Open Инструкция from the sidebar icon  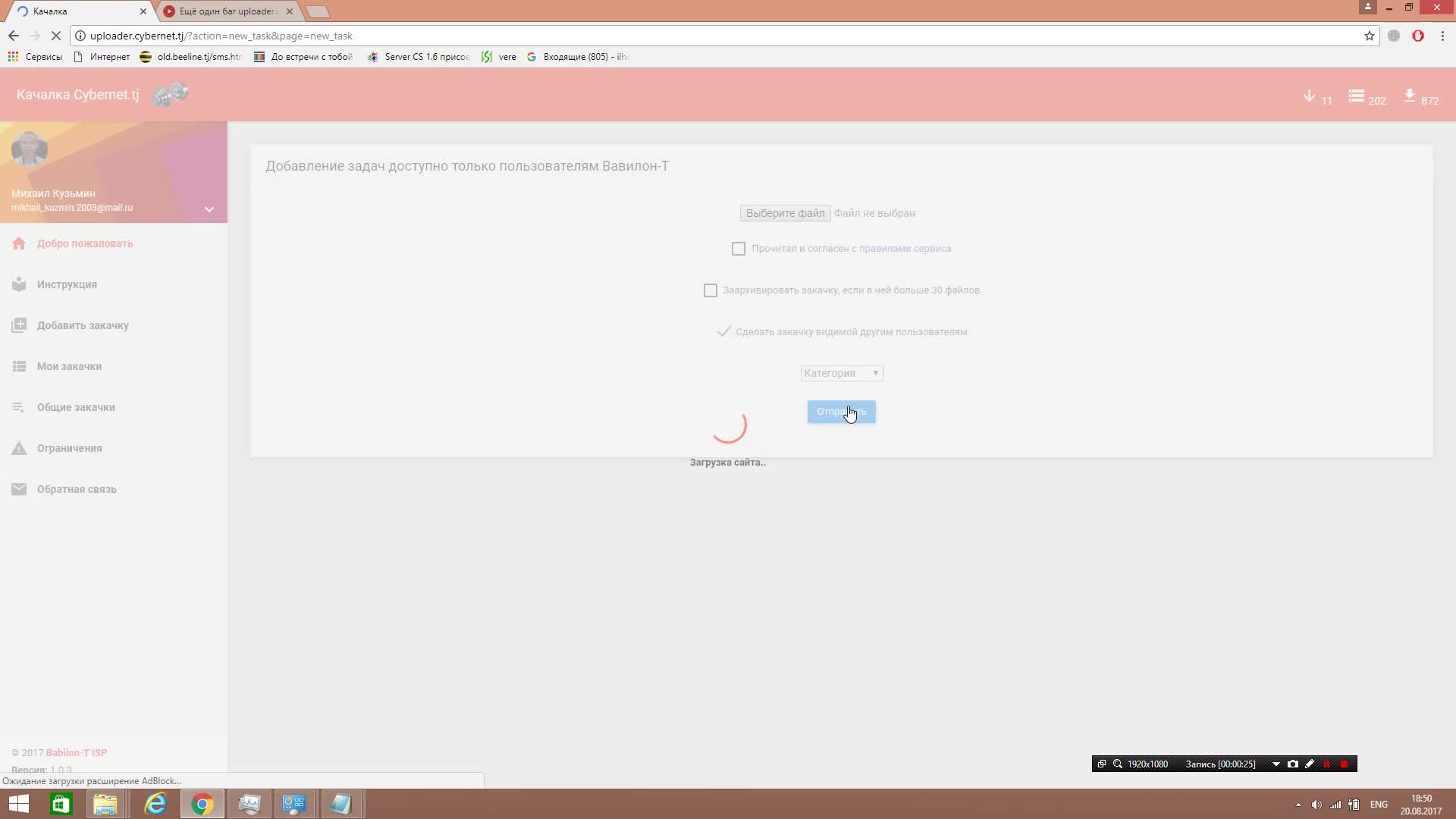(x=19, y=284)
